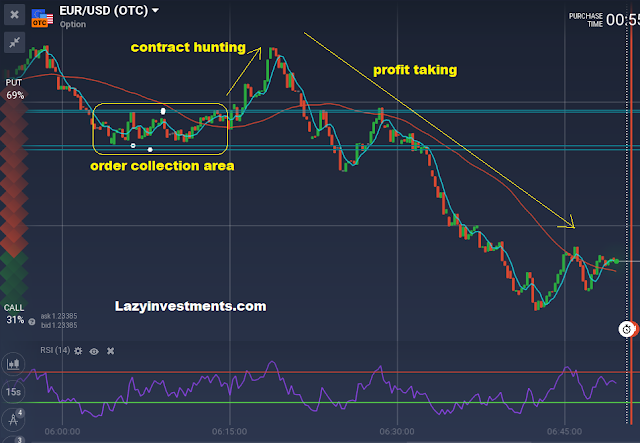640x443 pixels.
Task: Click the purchase time alarm clock marker
Action: tap(627, 329)
